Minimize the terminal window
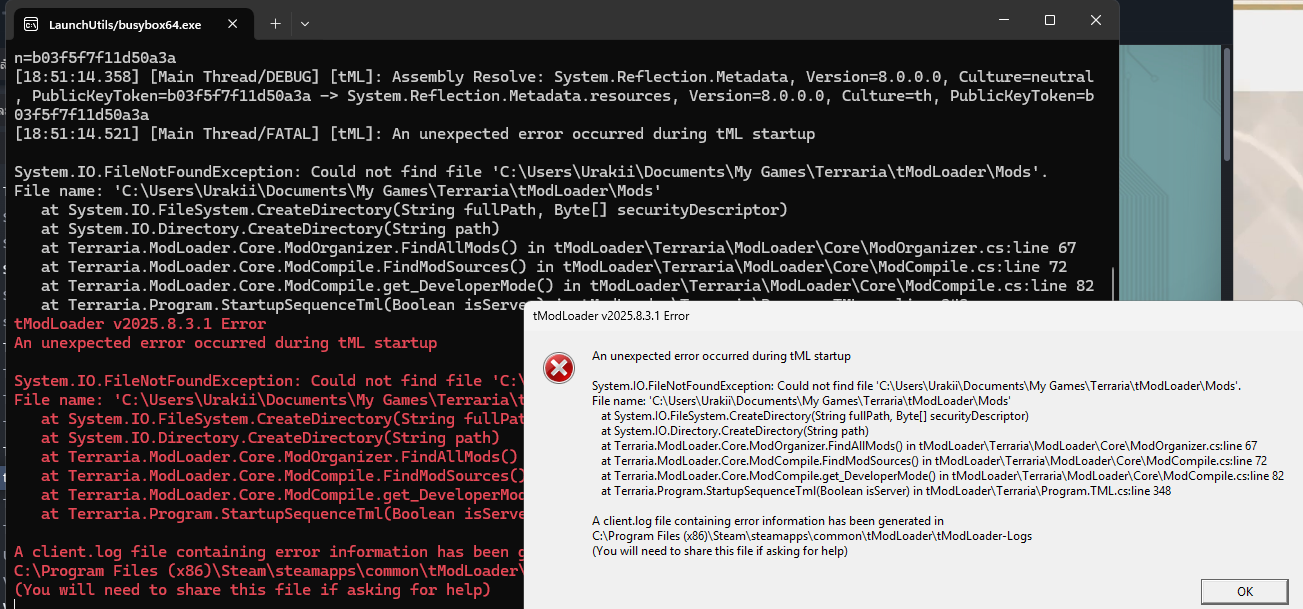The height and width of the screenshot is (609, 1303). click(1003, 20)
